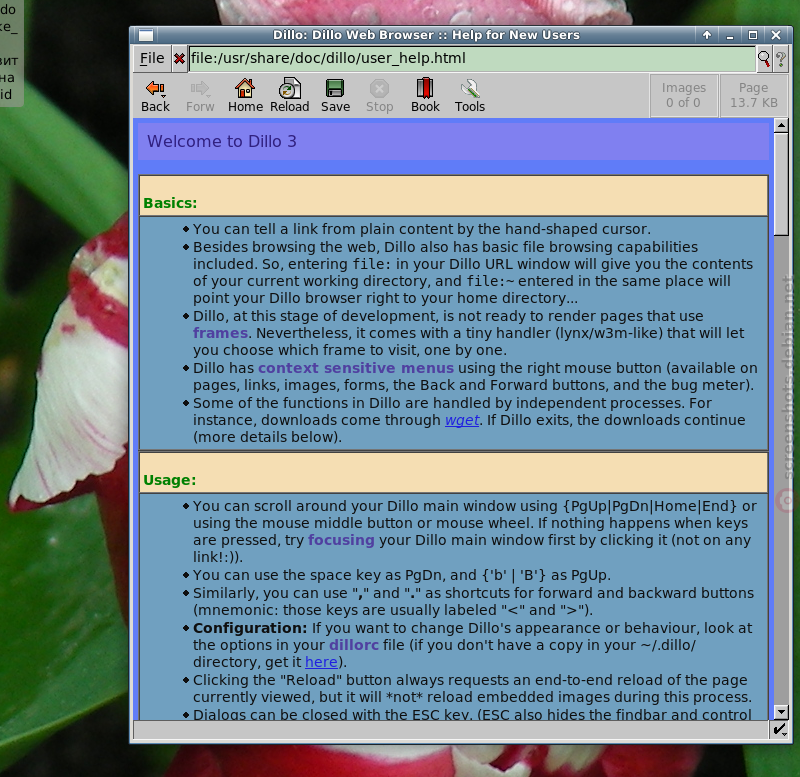
Task: Close the Dillo window
Action: click(x=776, y=35)
